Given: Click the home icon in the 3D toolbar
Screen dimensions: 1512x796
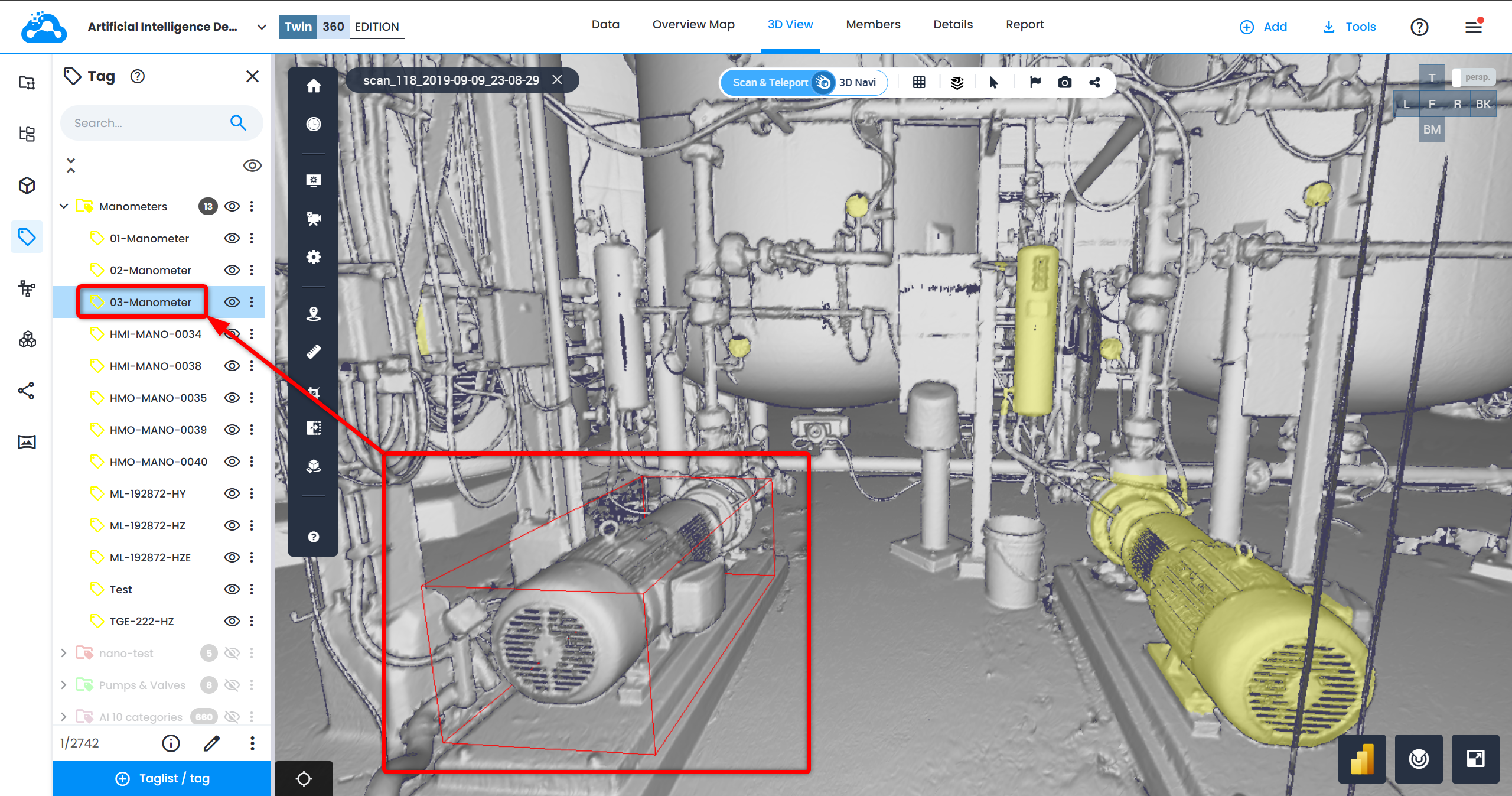Looking at the screenshot, I should [314, 86].
